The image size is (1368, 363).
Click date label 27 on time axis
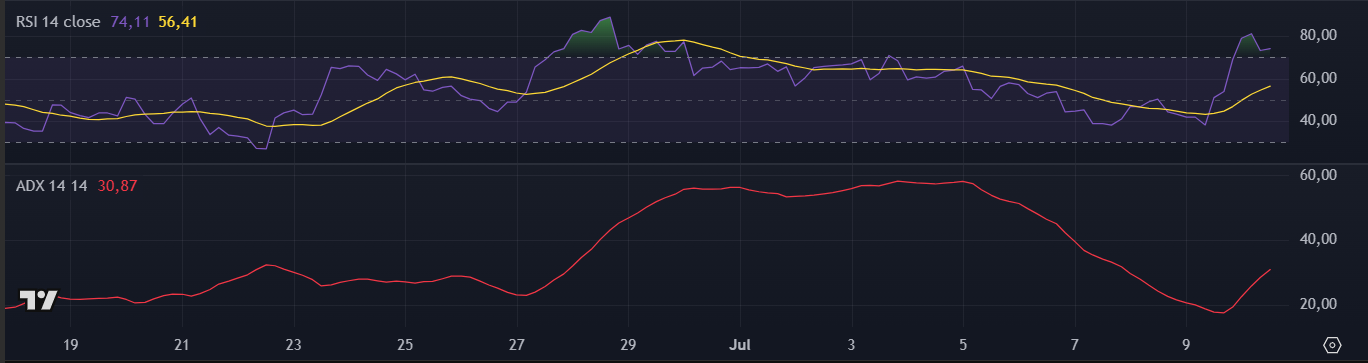click(x=517, y=345)
